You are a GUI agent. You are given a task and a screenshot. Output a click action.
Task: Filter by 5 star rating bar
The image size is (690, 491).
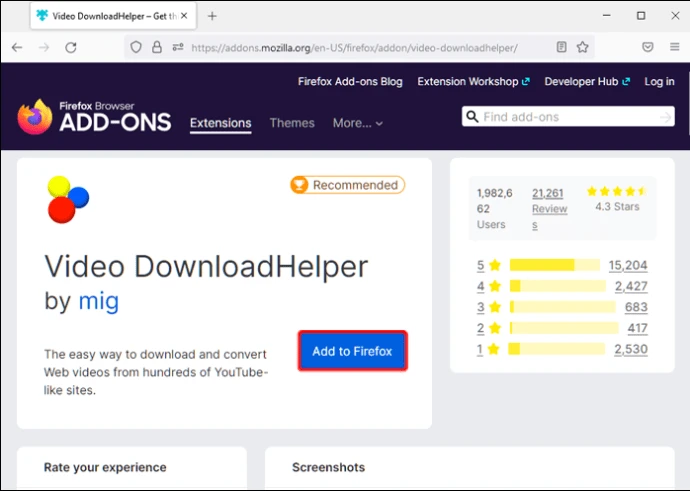coord(555,265)
